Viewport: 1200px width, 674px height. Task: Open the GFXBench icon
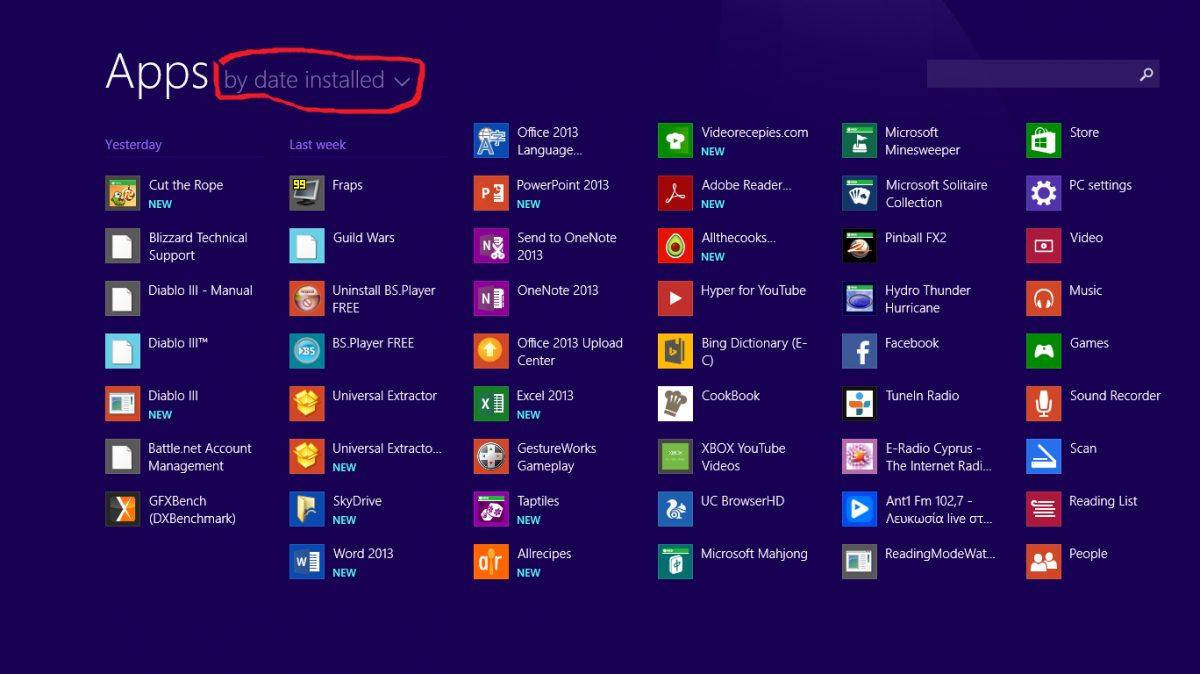click(x=122, y=509)
